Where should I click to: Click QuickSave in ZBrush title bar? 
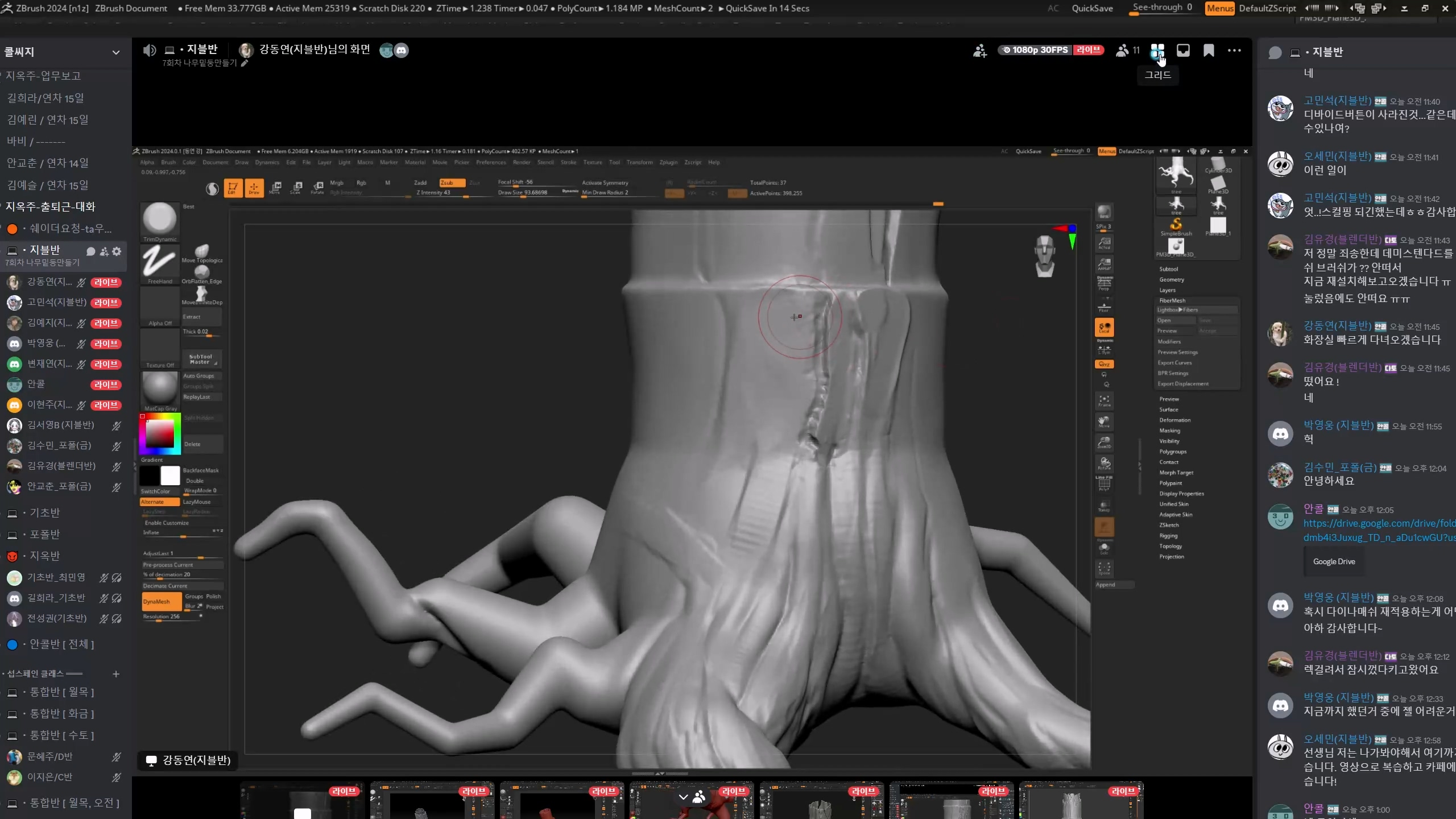tap(1092, 8)
